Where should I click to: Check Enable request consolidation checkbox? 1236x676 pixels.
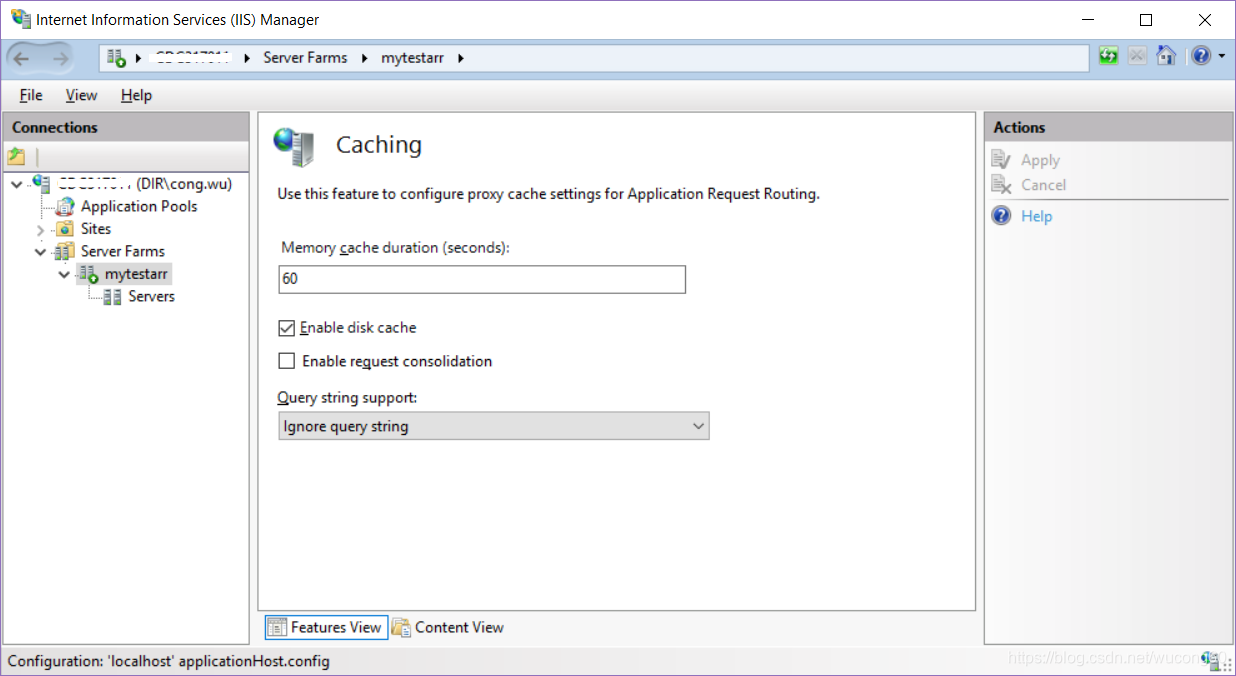[287, 361]
